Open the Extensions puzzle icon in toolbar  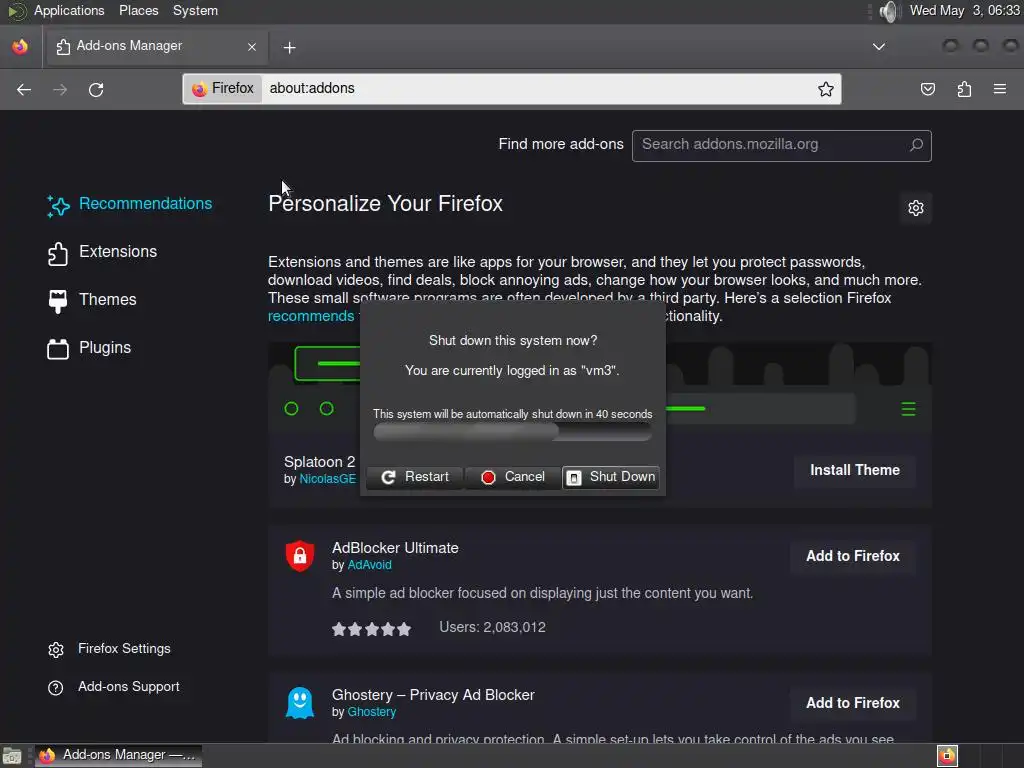pyautogui.click(x=964, y=89)
